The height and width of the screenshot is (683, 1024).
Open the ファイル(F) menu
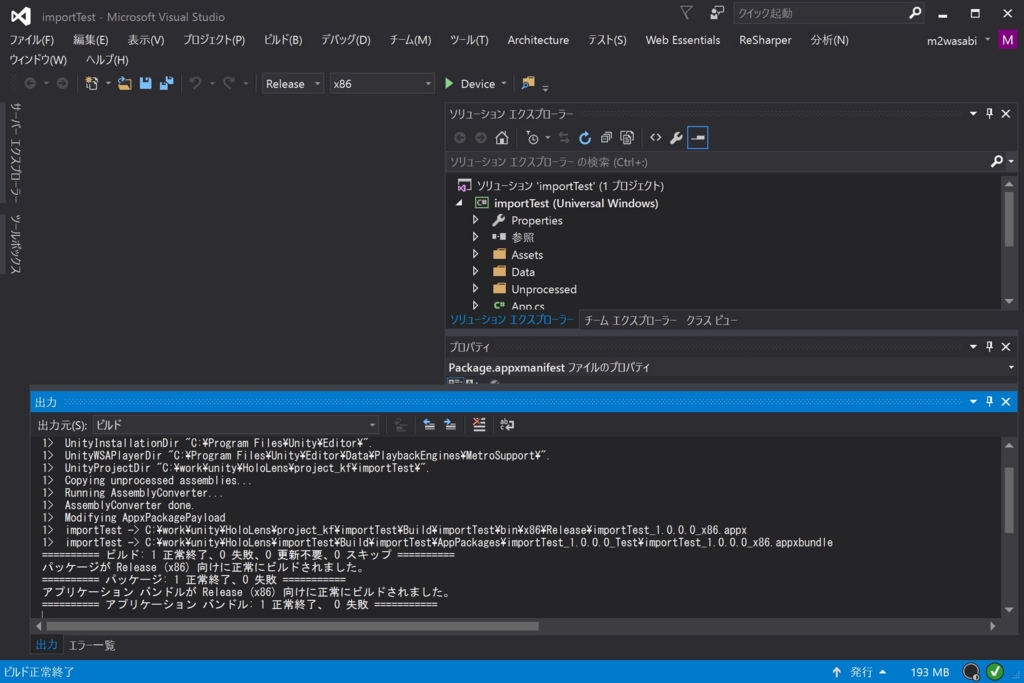(x=31, y=40)
